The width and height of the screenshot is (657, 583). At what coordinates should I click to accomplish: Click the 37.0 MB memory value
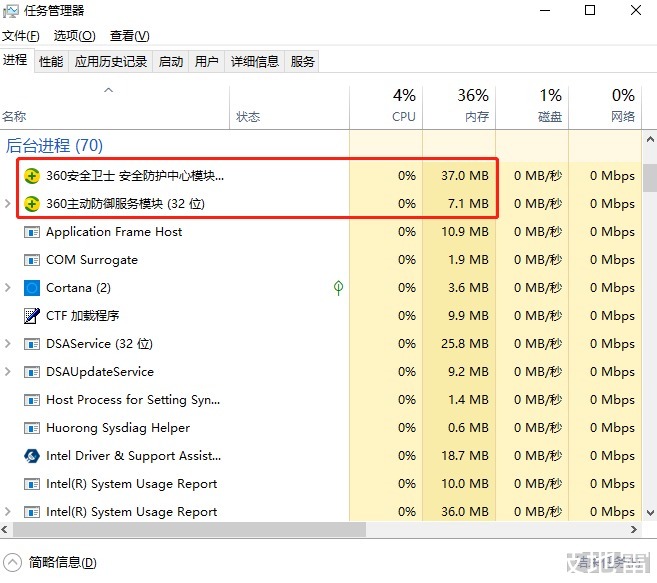pyautogui.click(x=465, y=176)
